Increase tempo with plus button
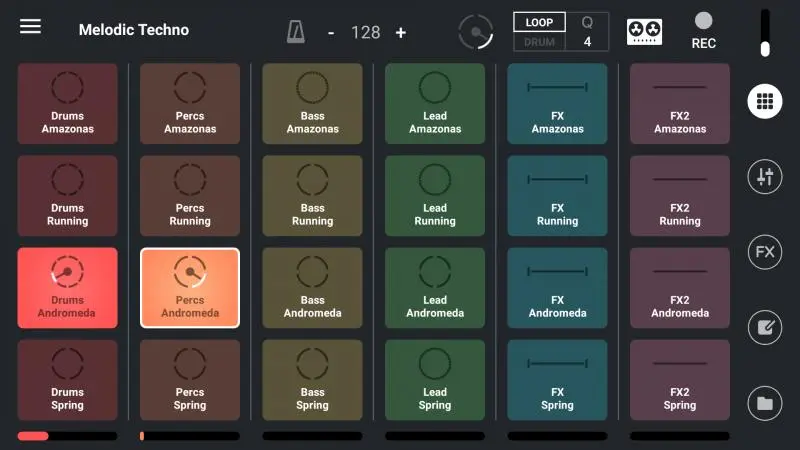Screen dimensions: 800x450 click(x=401, y=33)
